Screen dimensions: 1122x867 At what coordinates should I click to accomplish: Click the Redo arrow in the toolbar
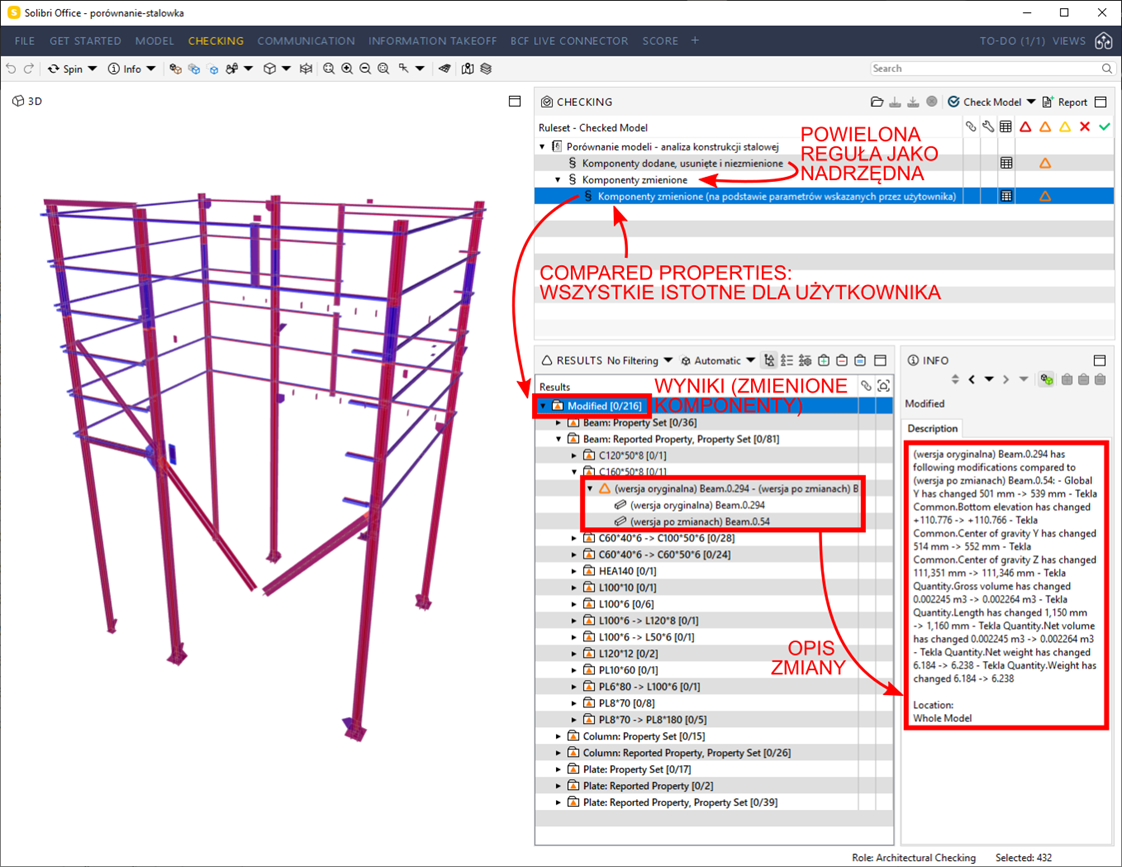coord(29,69)
